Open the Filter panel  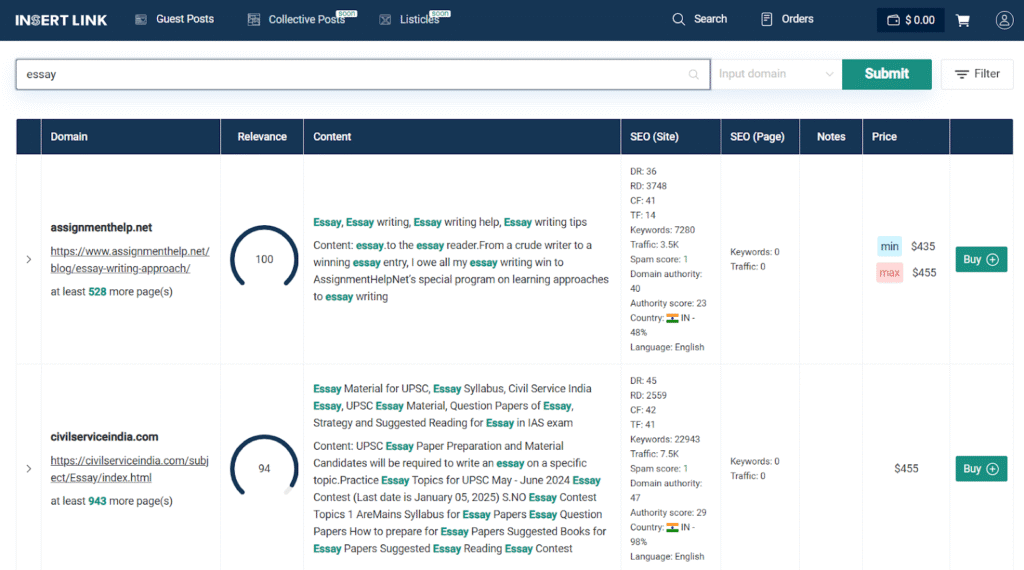click(x=977, y=74)
